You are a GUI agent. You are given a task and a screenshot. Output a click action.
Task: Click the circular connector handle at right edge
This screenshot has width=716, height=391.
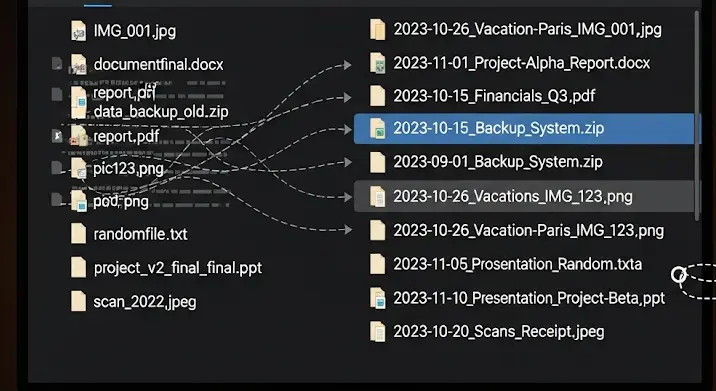(x=679, y=275)
